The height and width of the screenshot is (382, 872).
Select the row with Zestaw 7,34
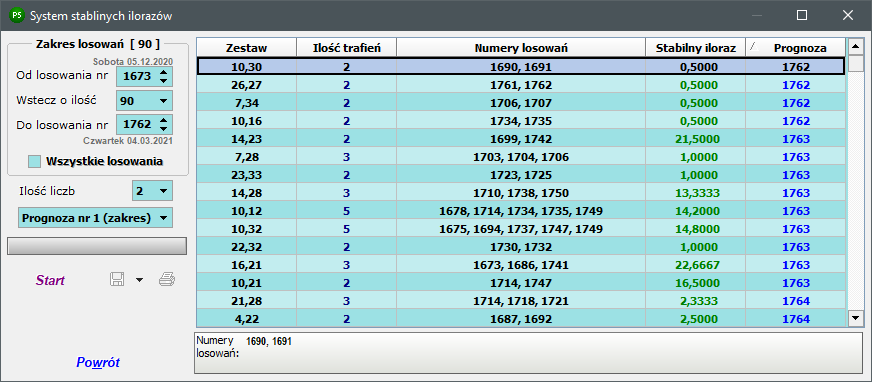click(521, 103)
